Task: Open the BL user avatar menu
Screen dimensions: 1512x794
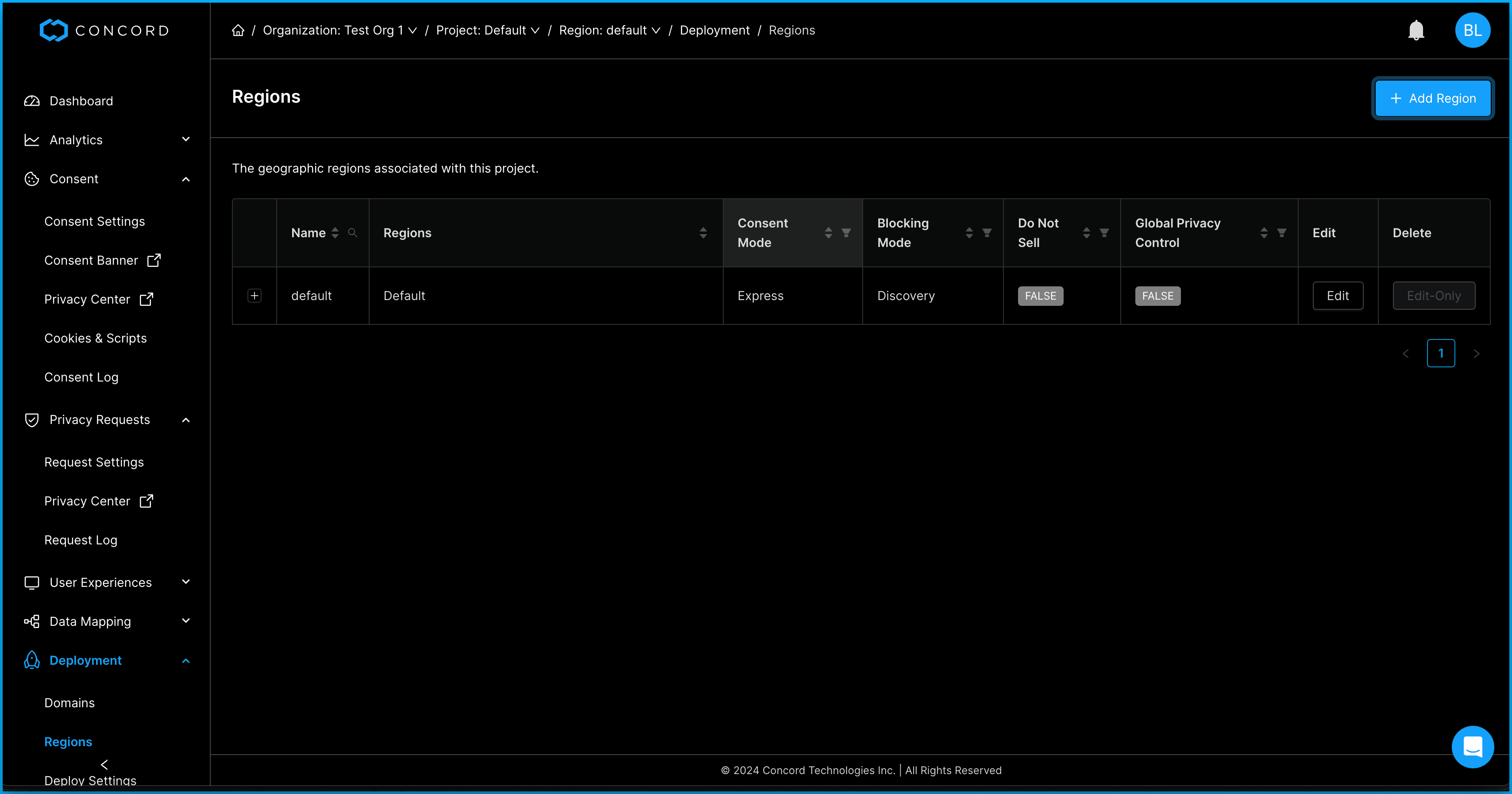Action: [1471, 31]
